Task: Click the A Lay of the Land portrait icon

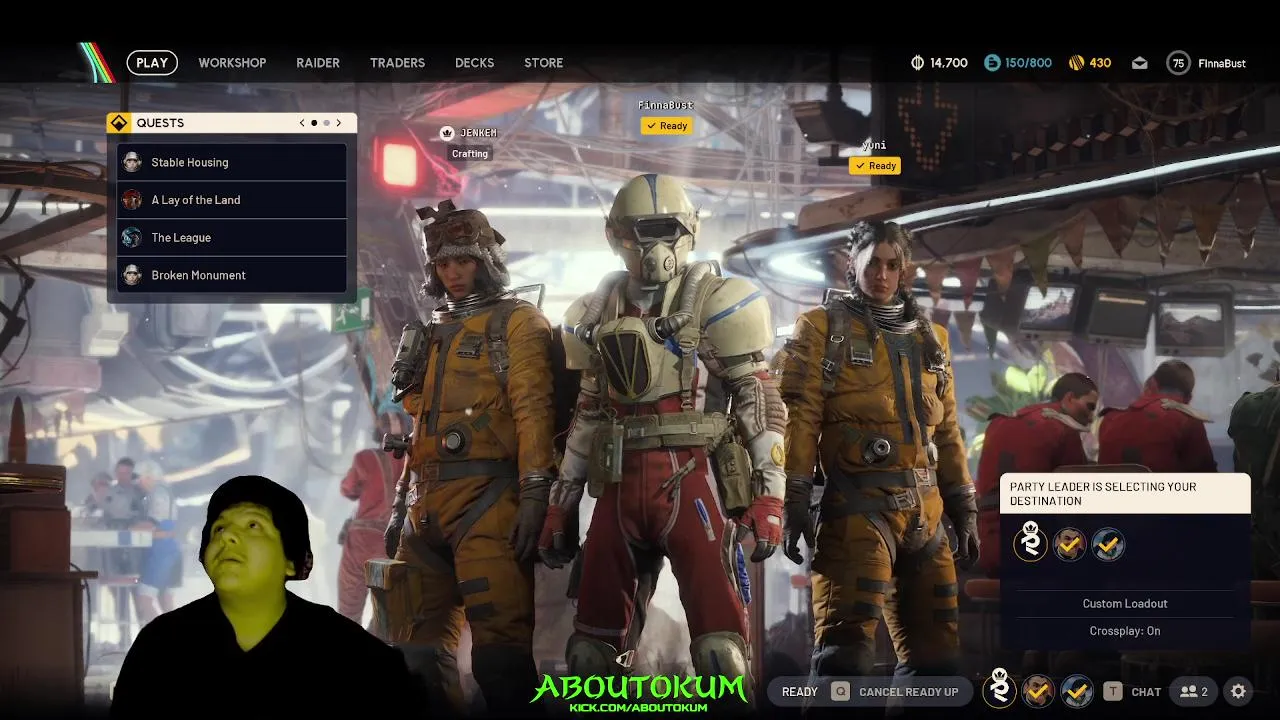Action: click(x=132, y=200)
